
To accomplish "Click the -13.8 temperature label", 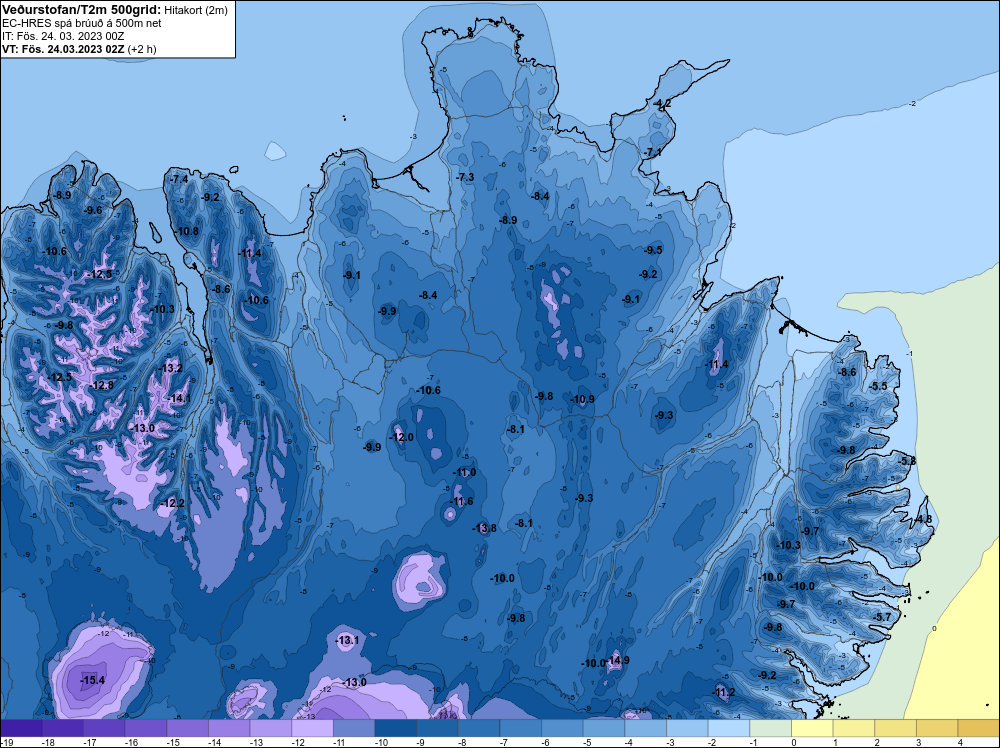I will (484, 528).
